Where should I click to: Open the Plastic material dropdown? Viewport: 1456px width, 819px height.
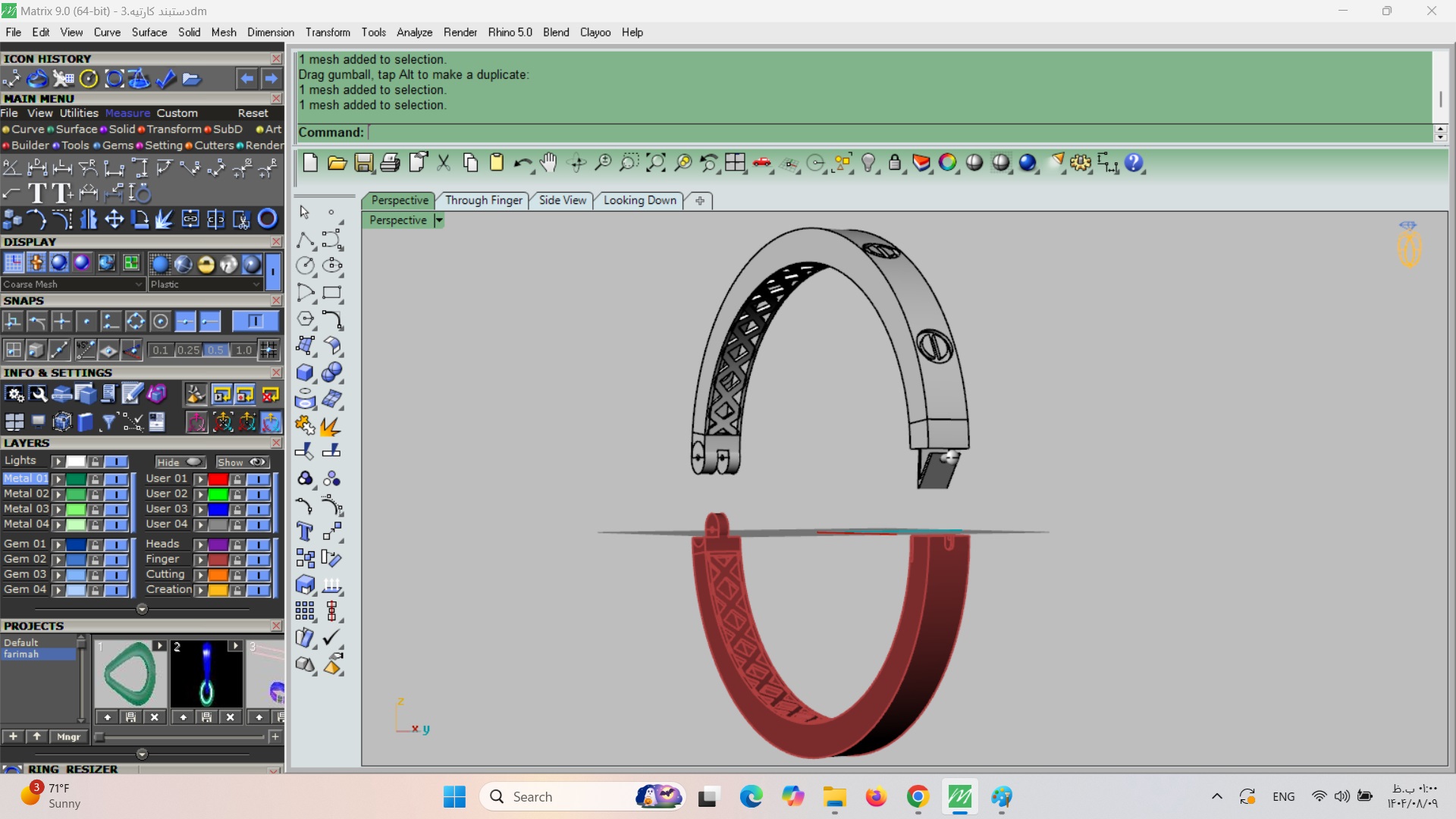[205, 284]
